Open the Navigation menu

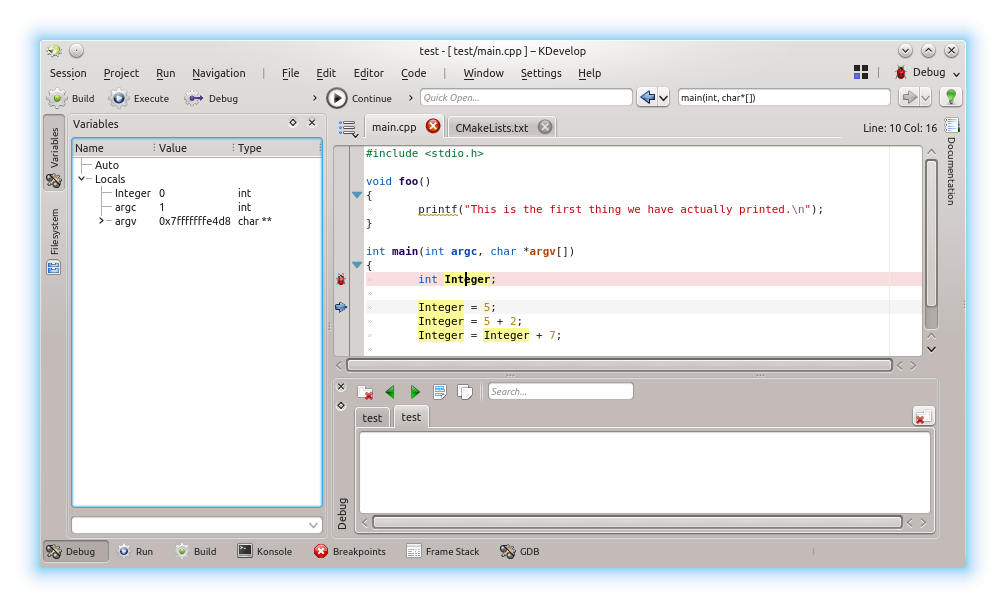218,73
